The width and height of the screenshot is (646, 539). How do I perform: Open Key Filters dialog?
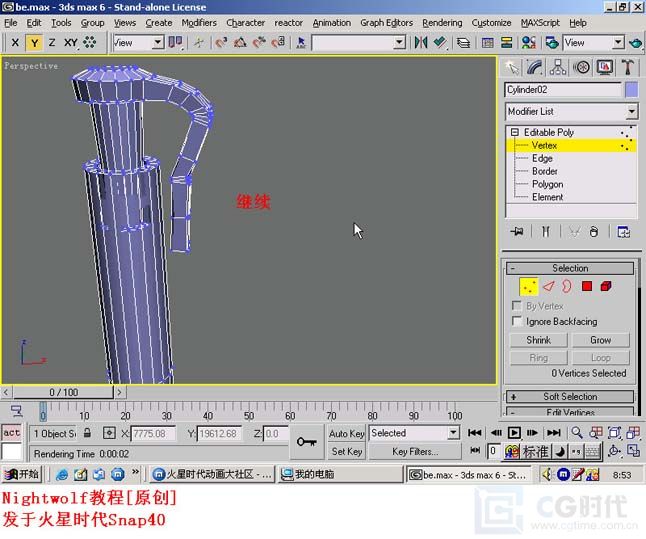pos(415,452)
